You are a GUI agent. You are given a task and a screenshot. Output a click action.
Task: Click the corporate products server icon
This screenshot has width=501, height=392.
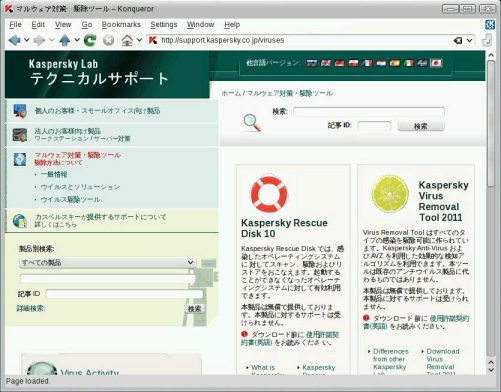click(20, 135)
